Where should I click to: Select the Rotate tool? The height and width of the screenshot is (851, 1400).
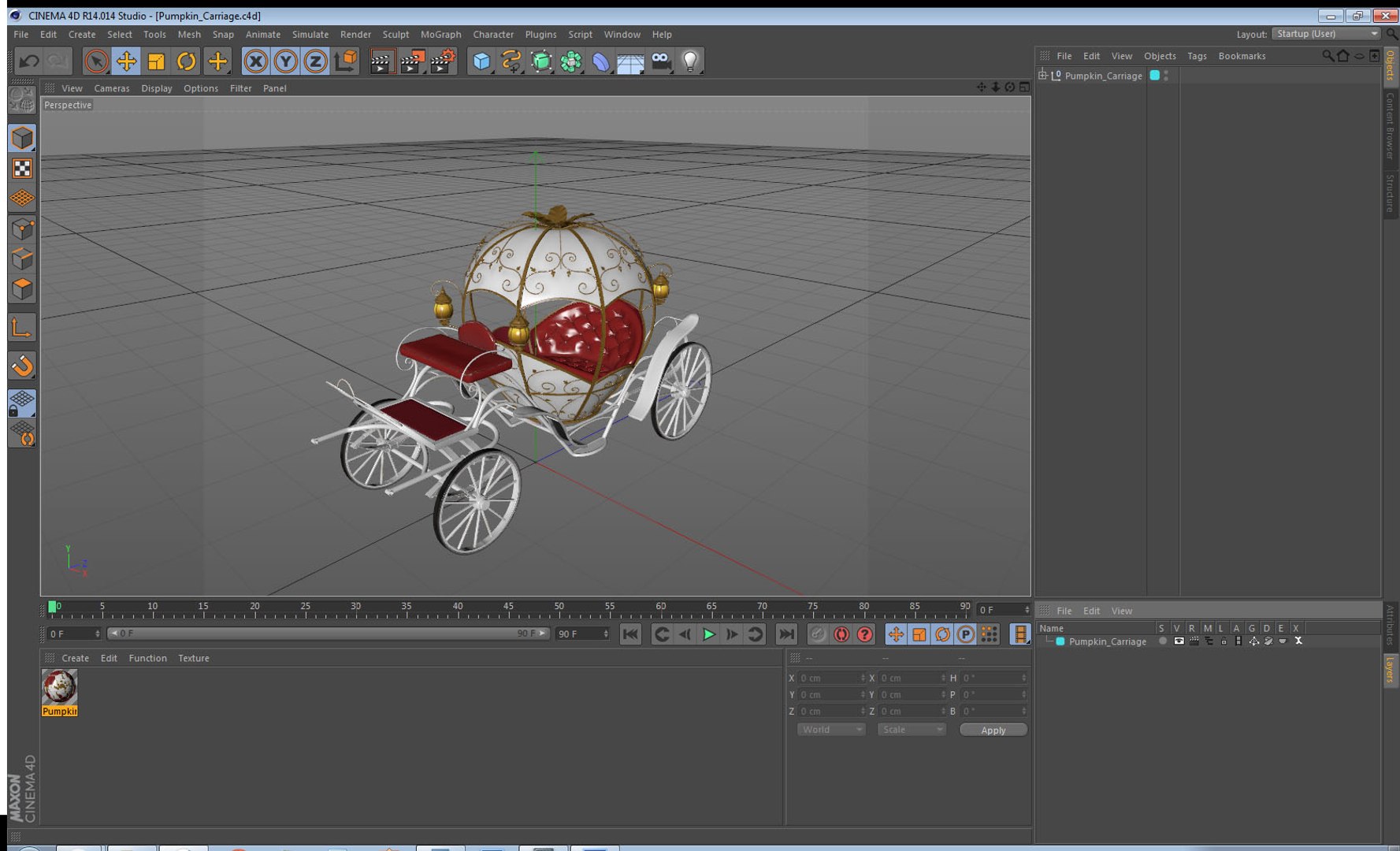pyautogui.click(x=187, y=61)
